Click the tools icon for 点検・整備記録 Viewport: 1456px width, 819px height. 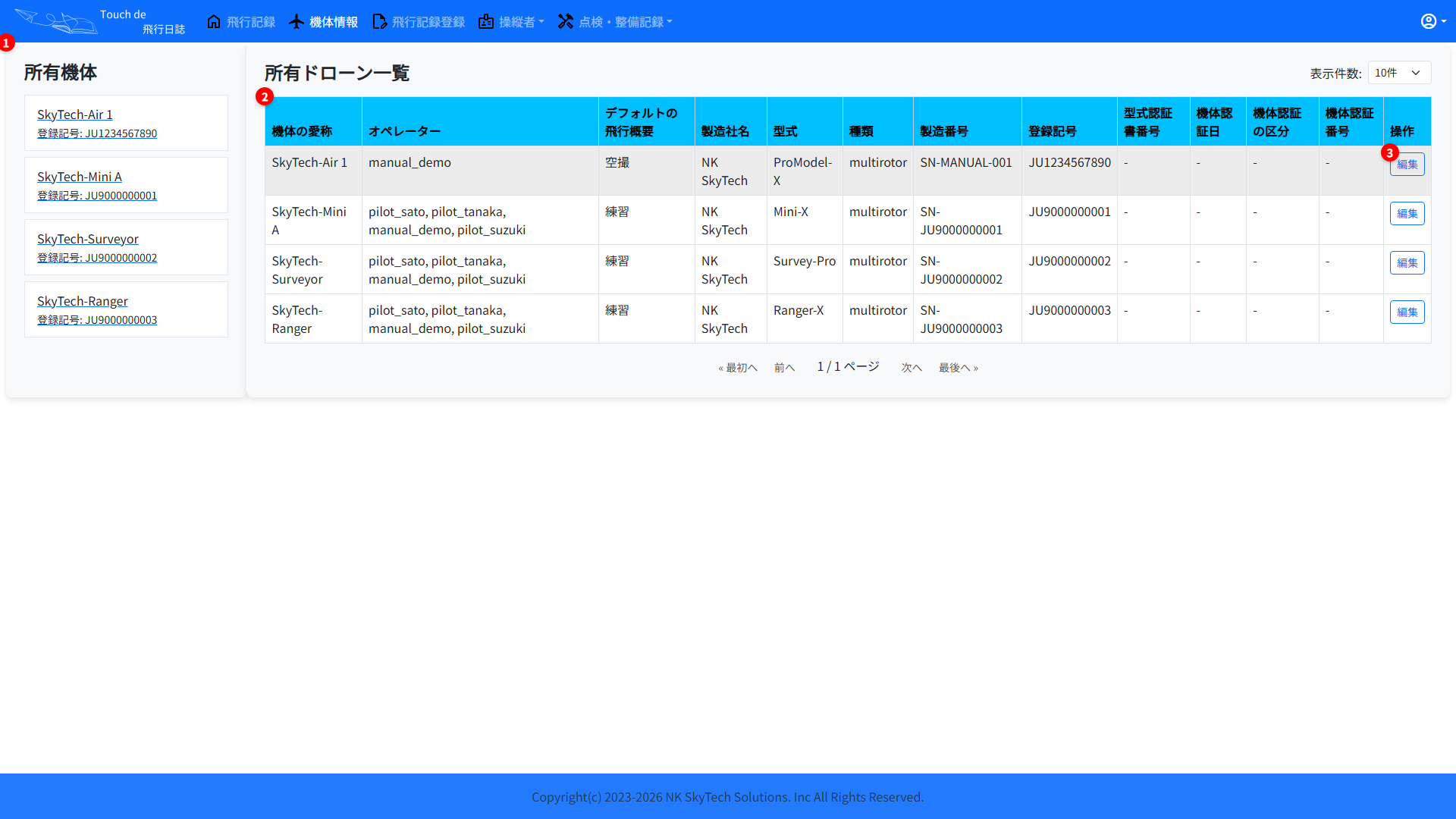(x=566, y=21)
